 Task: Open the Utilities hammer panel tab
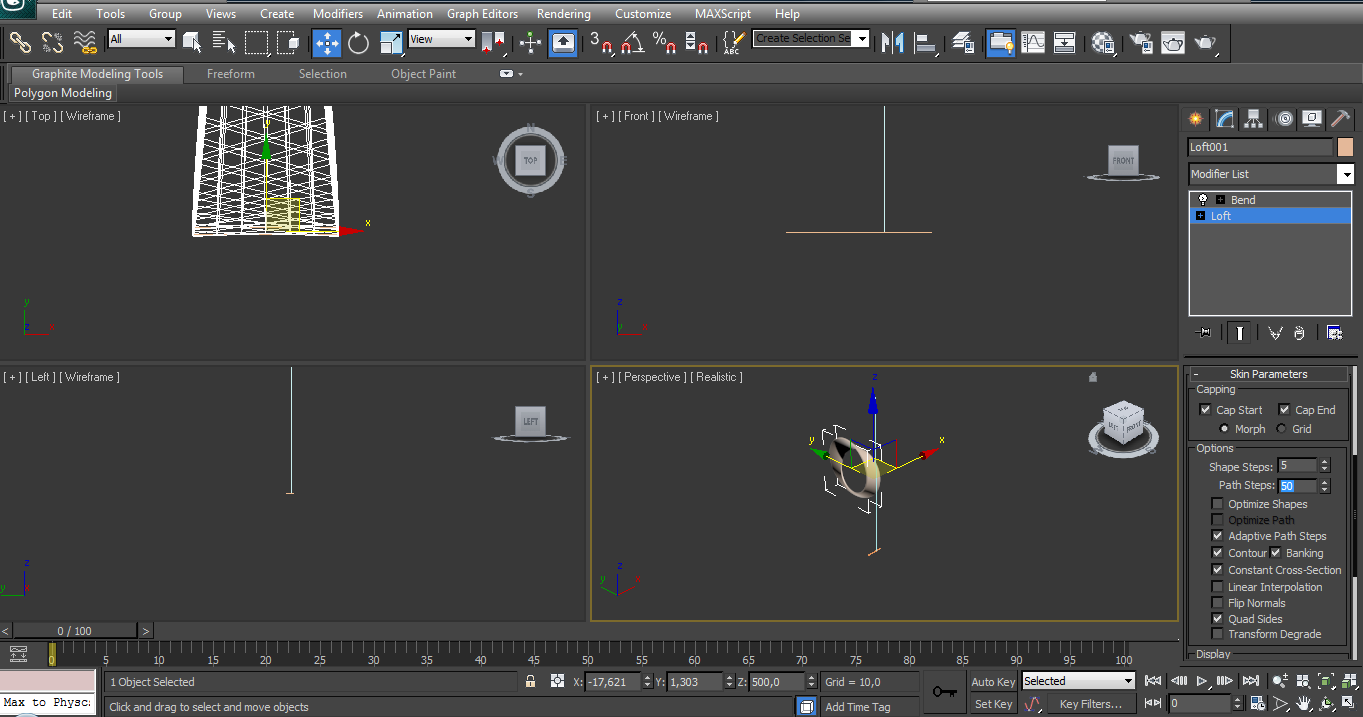(1340, 119)
